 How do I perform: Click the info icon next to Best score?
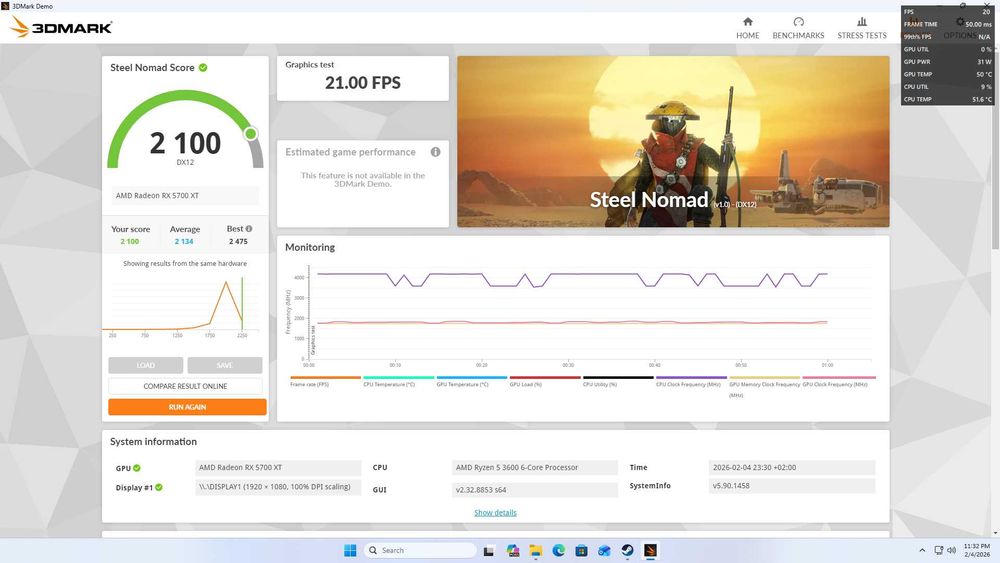click(249, 228)
